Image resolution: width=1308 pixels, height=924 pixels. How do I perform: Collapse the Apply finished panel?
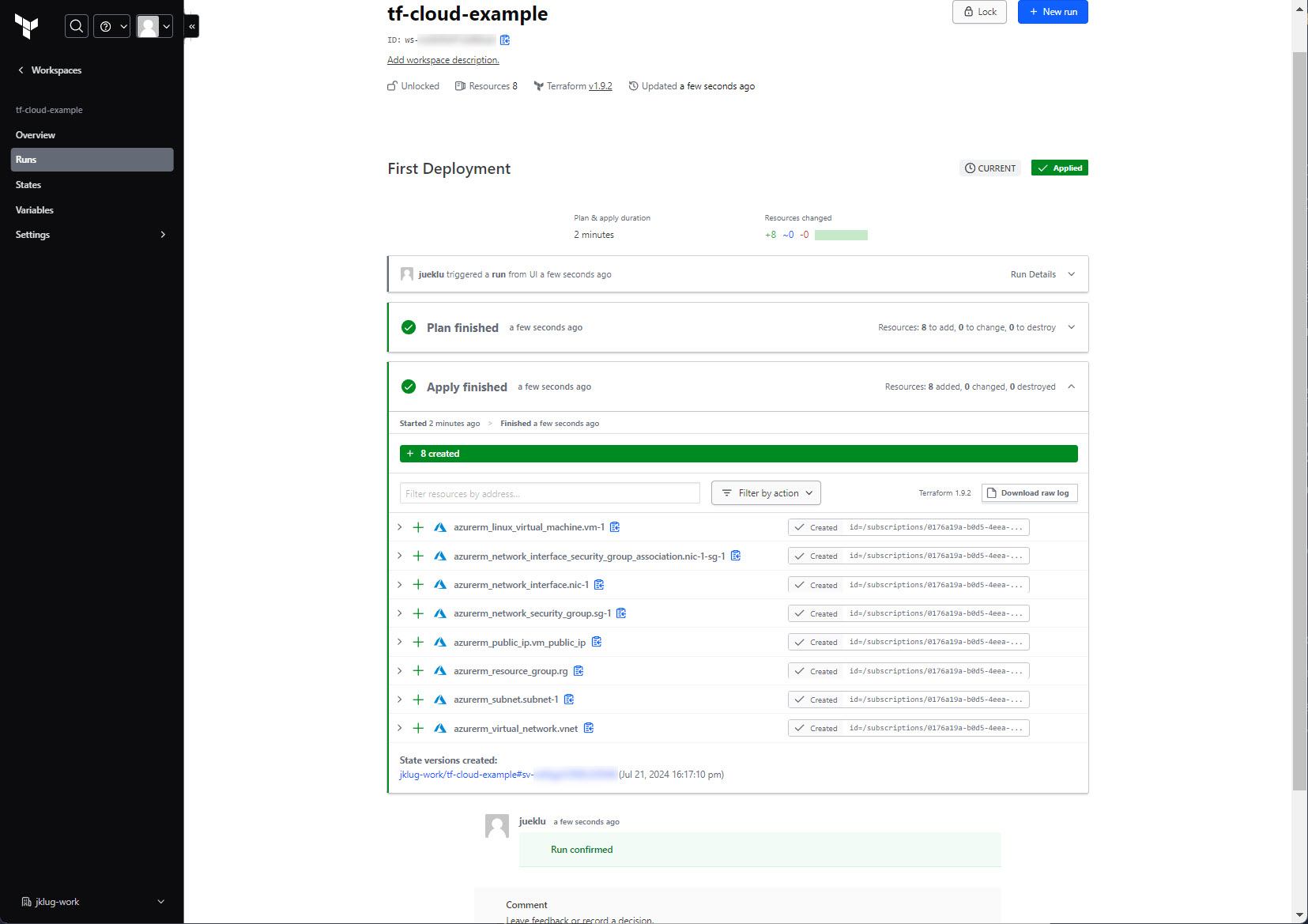[1071, 387]
